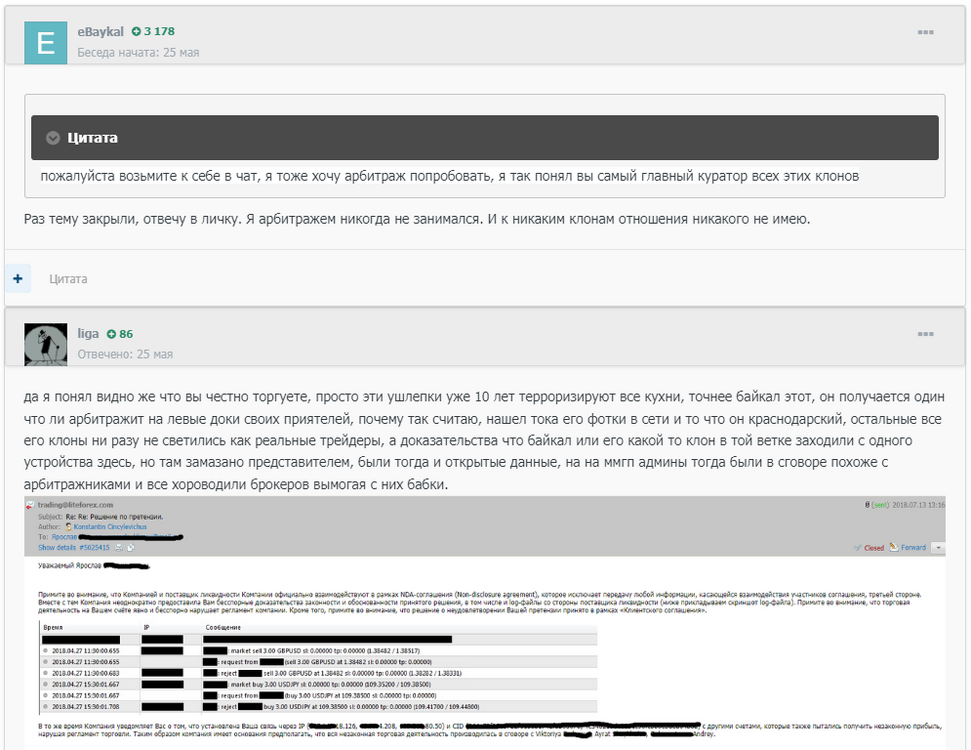Image resolution: width=971 pixels, height=750 pixels.
Task: Click the Цитата reply link under eBaykal's post
Action: point(68,279)
